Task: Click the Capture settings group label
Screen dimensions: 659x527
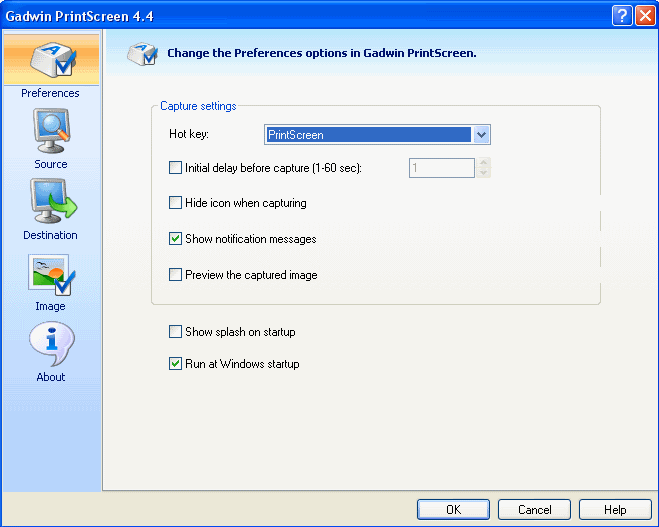Action: [x=198, y=106]
